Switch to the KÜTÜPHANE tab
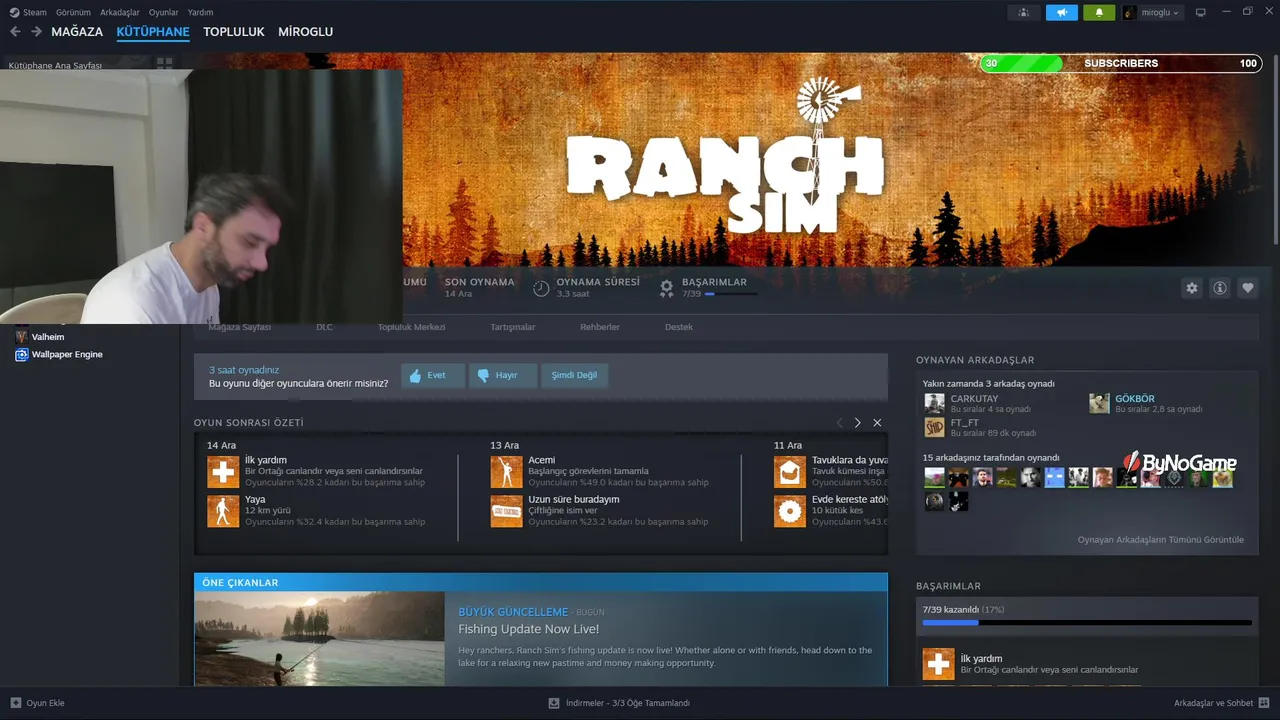 pyautogui.click(x=153, y=32)
